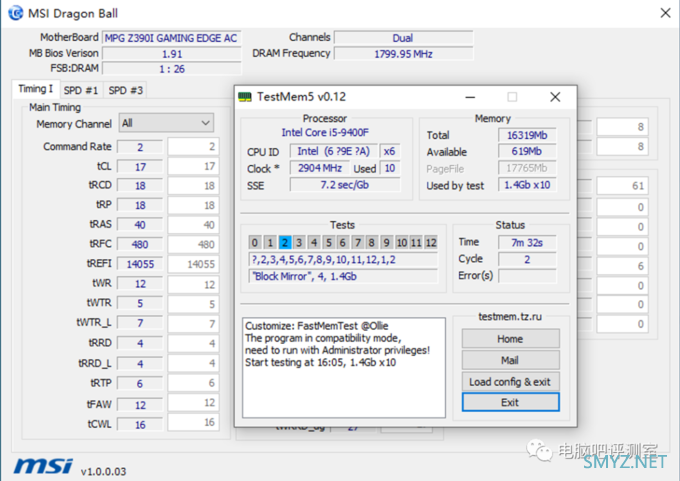
Task: Select test number 3 box
Action: point(299,242)
